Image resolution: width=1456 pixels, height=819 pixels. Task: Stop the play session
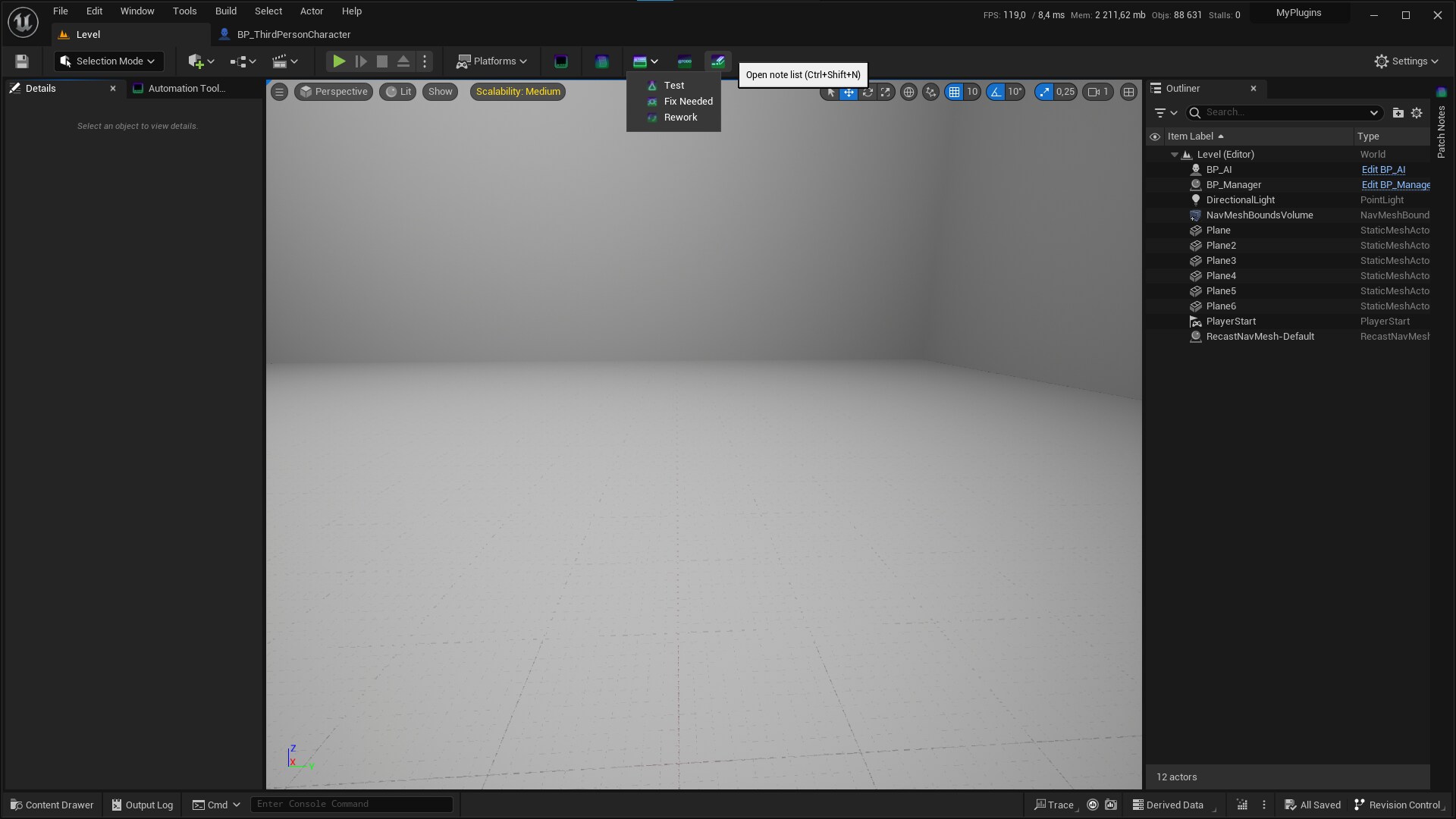coord(382,61)
